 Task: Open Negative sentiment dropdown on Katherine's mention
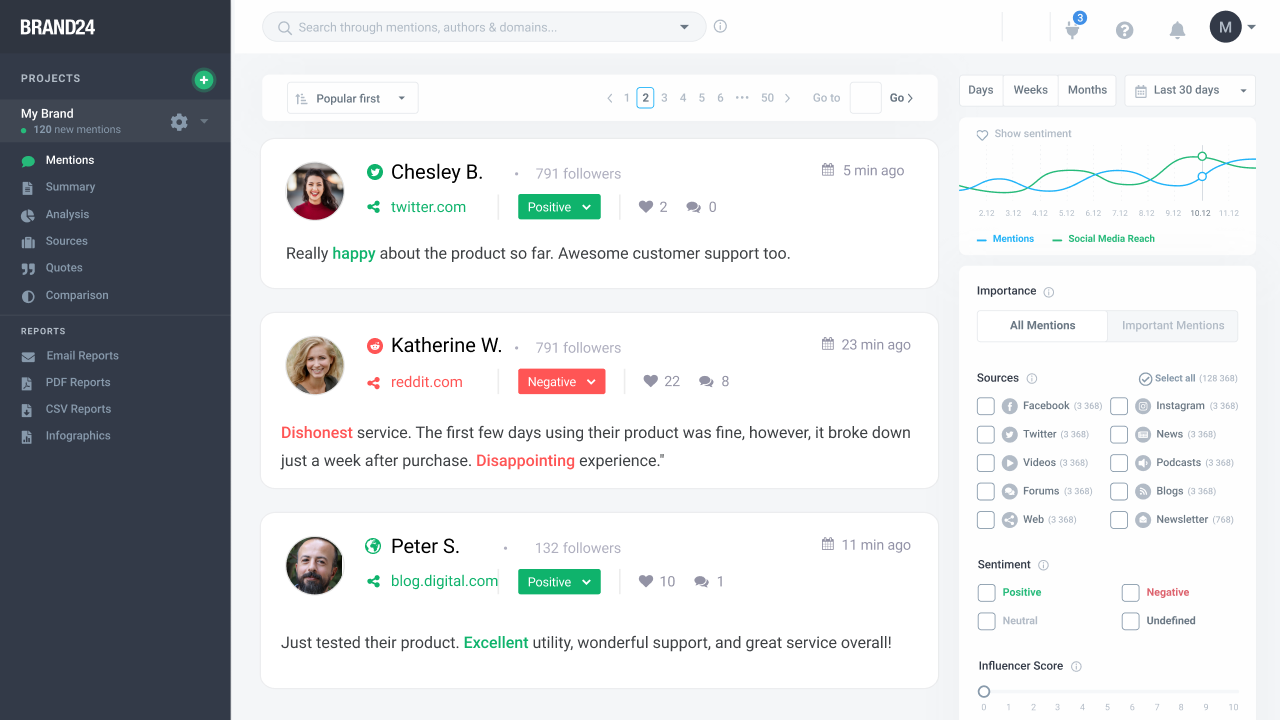pos(561,382)
